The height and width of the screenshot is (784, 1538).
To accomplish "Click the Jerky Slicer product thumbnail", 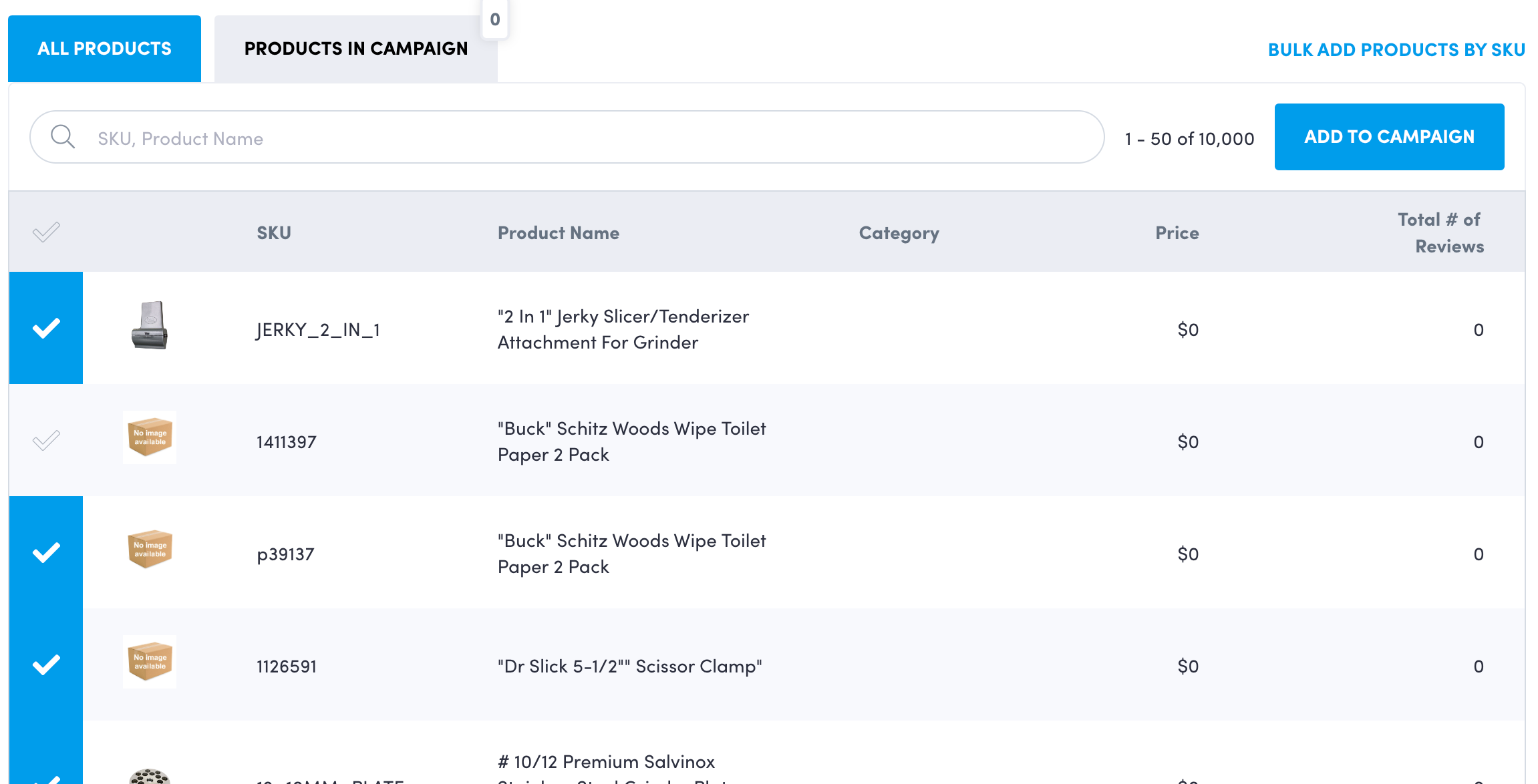I will [150, 326].
